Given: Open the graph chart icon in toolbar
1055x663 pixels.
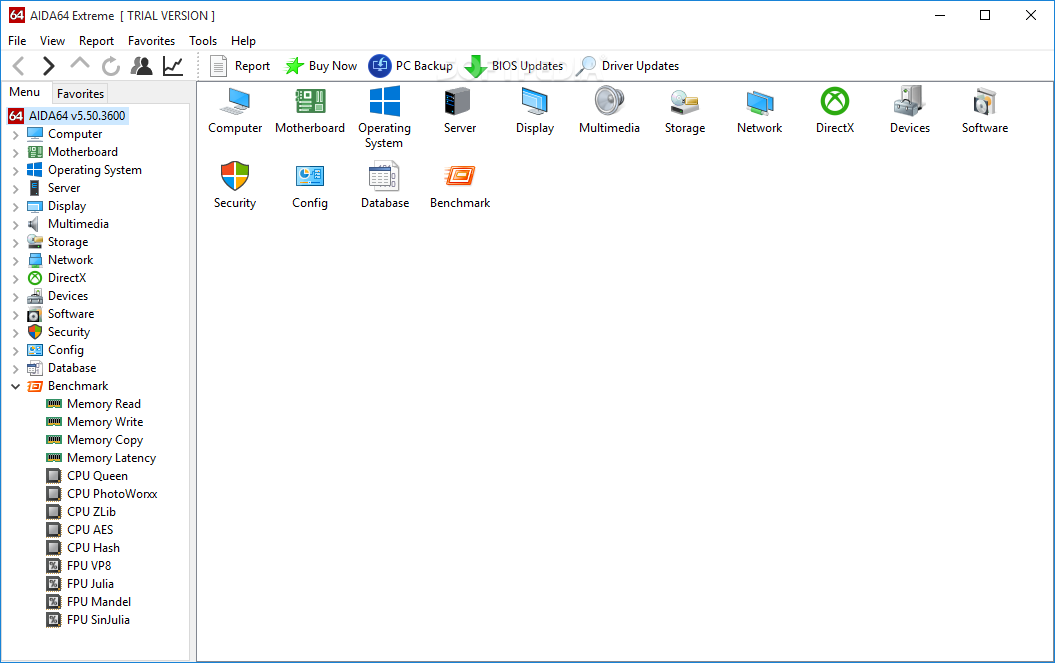Looking at the screenshot, I should pos(173,66).
